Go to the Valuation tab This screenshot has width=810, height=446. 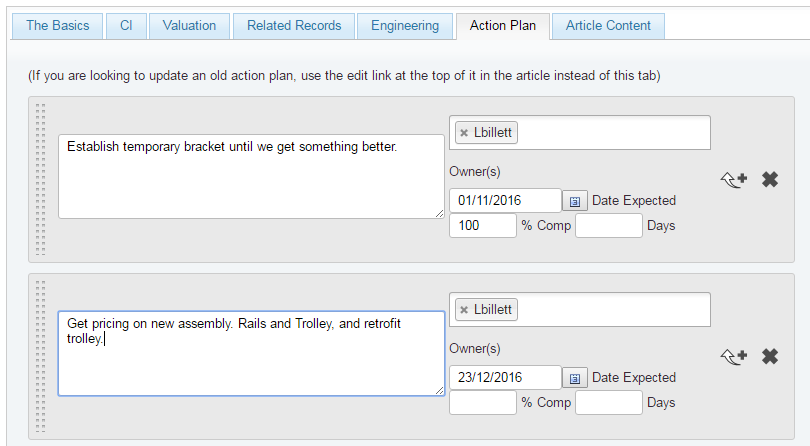point(189,26)
